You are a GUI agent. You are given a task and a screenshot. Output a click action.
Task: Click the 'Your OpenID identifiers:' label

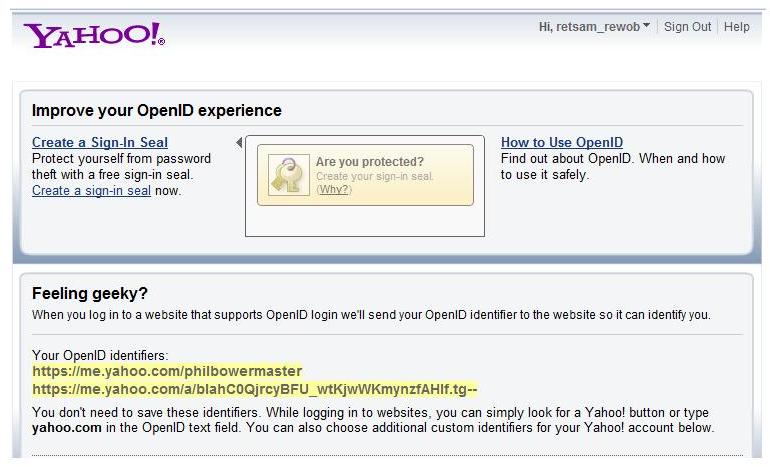[x=100, y=354]
